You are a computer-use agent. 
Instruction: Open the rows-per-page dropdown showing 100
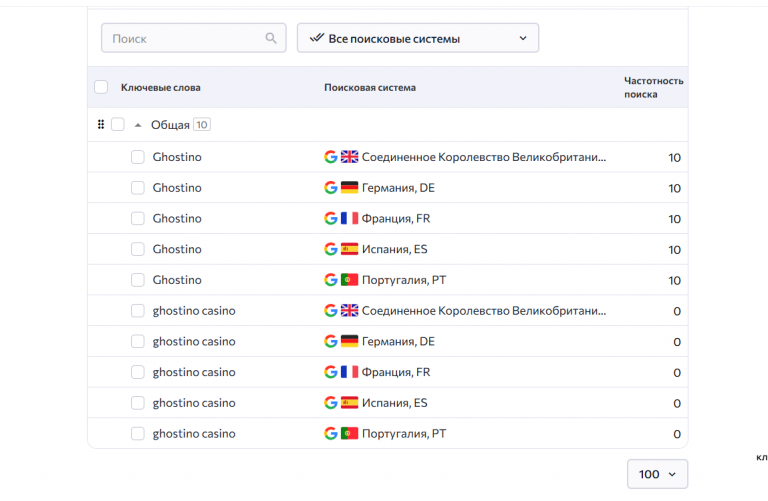[x=657, y=474]
